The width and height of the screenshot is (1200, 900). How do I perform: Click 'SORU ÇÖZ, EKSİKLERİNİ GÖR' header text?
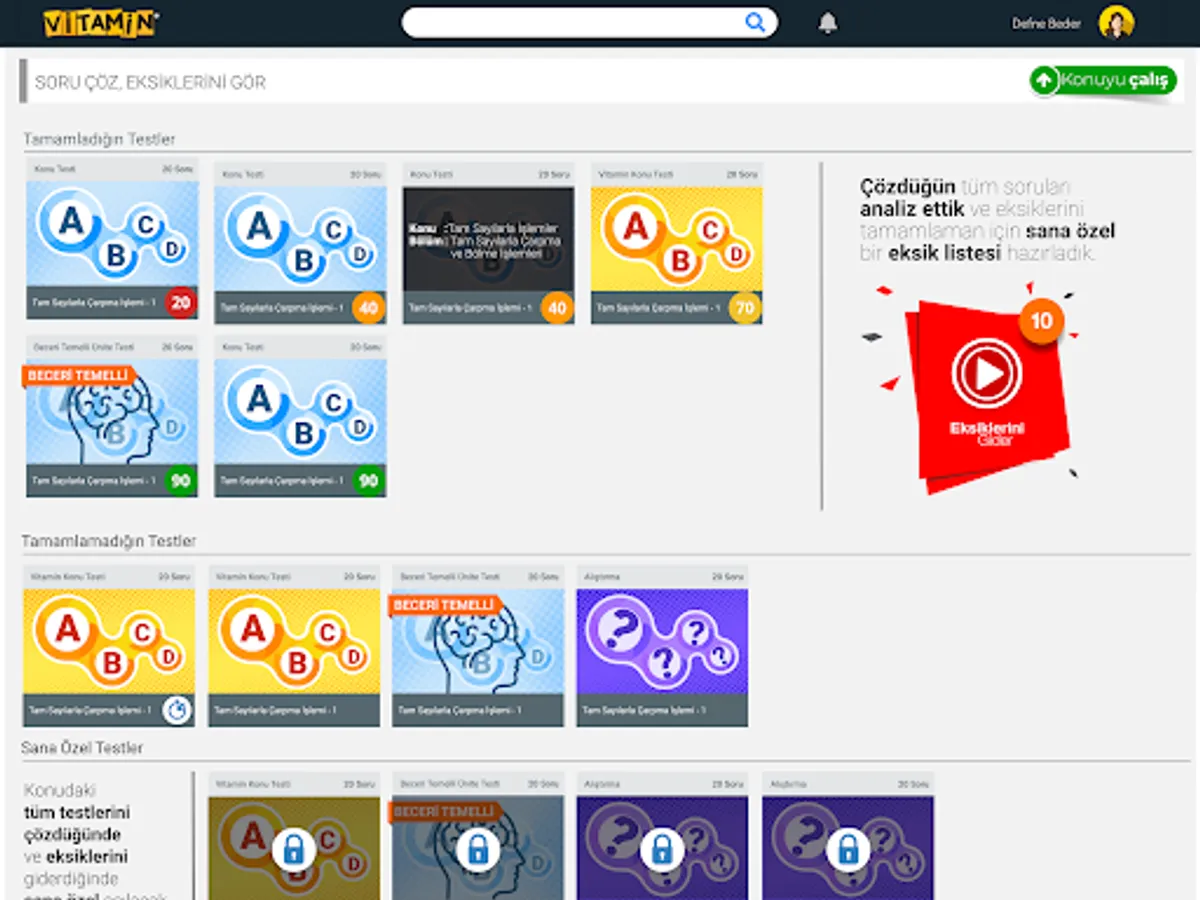coord(150,82)
